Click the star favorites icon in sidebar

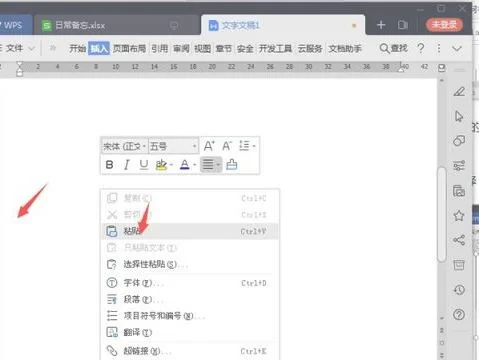(459, 215)
